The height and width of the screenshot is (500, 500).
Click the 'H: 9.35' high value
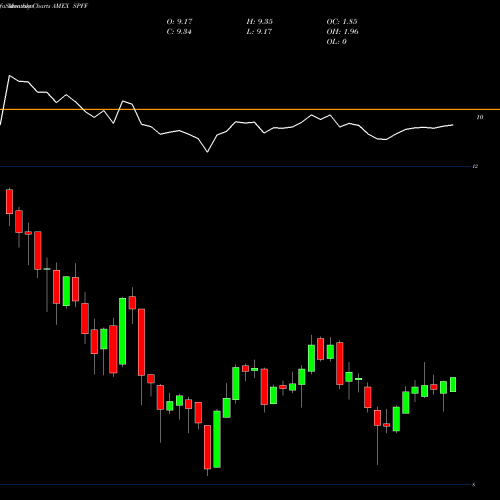[260, 22]
